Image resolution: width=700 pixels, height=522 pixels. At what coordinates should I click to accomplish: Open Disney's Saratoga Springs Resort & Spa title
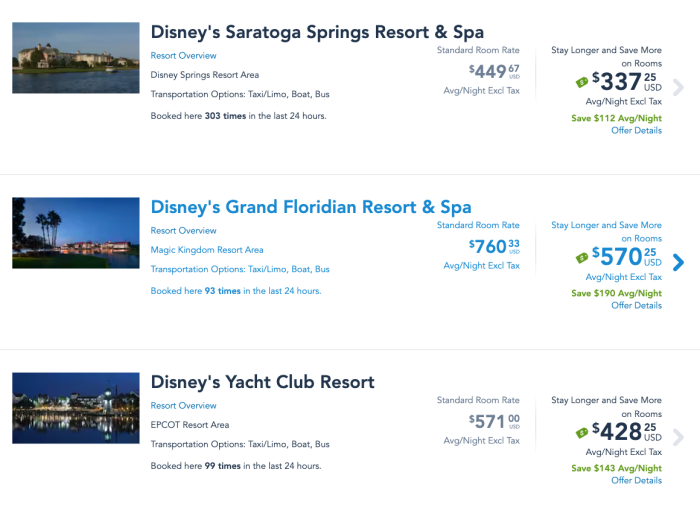click(x=317, y=32)
